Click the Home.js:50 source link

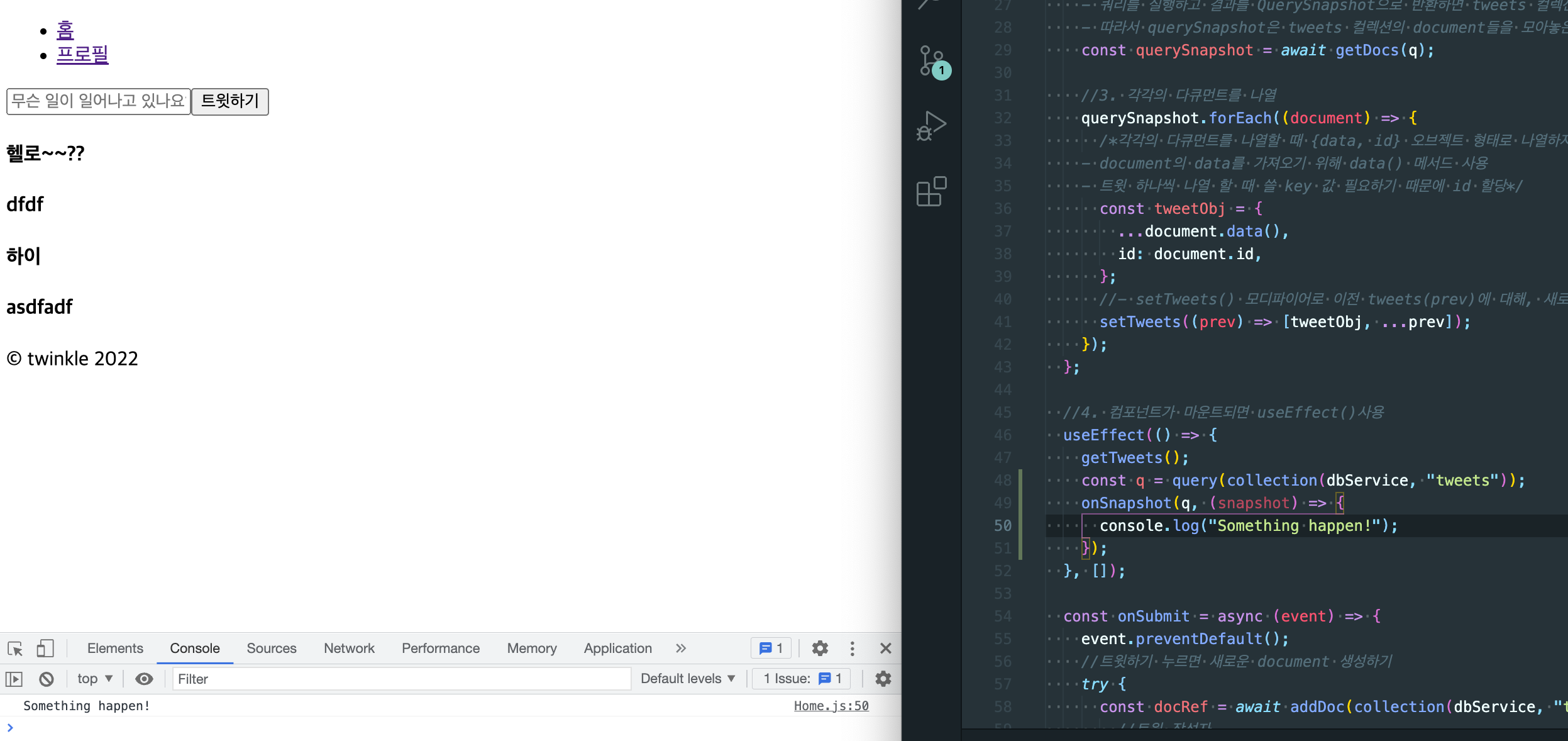[x=831, y=706]
